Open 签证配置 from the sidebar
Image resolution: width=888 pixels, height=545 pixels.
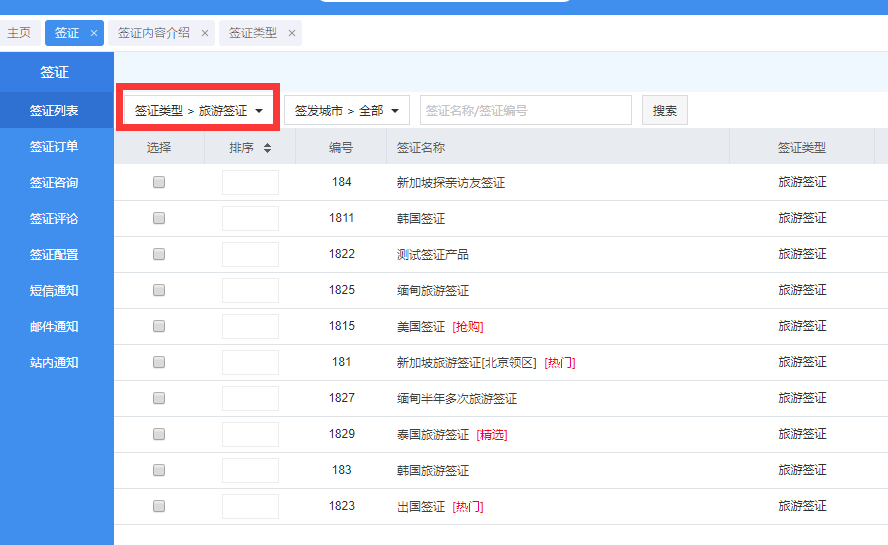pos(54,255)
